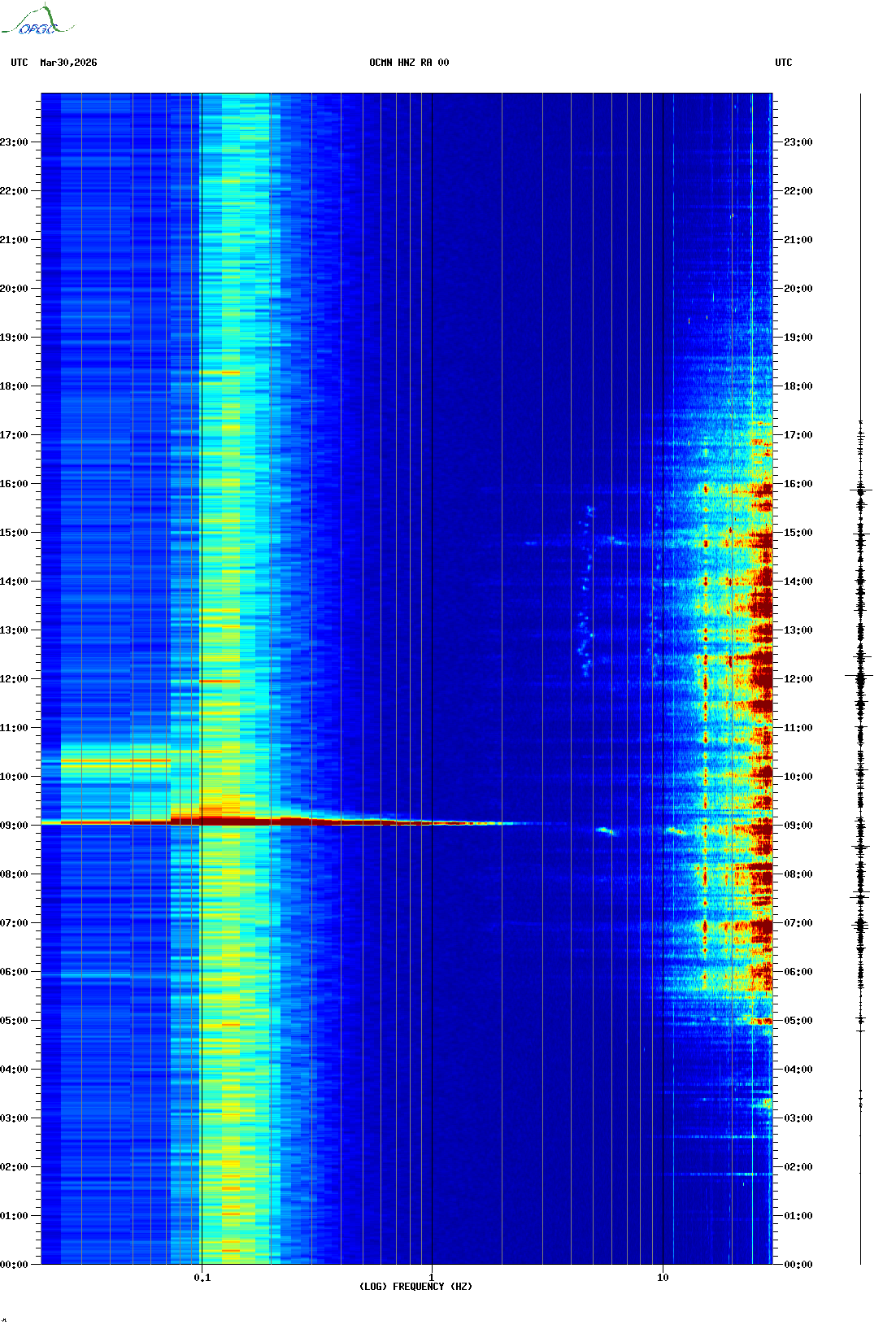The image size is (896, 1329).
Task: Select the right-axis 19:00 time label
Action: pyautogui.click(x=798, y=338)
